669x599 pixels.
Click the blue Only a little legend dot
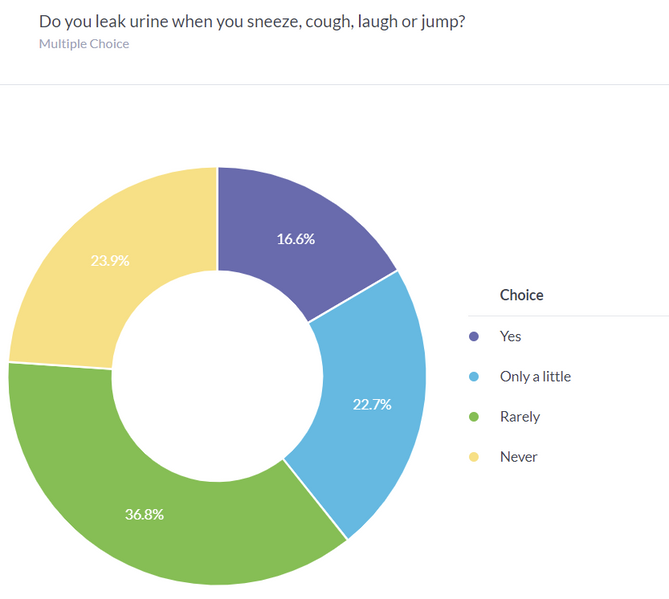pos(474,377)
